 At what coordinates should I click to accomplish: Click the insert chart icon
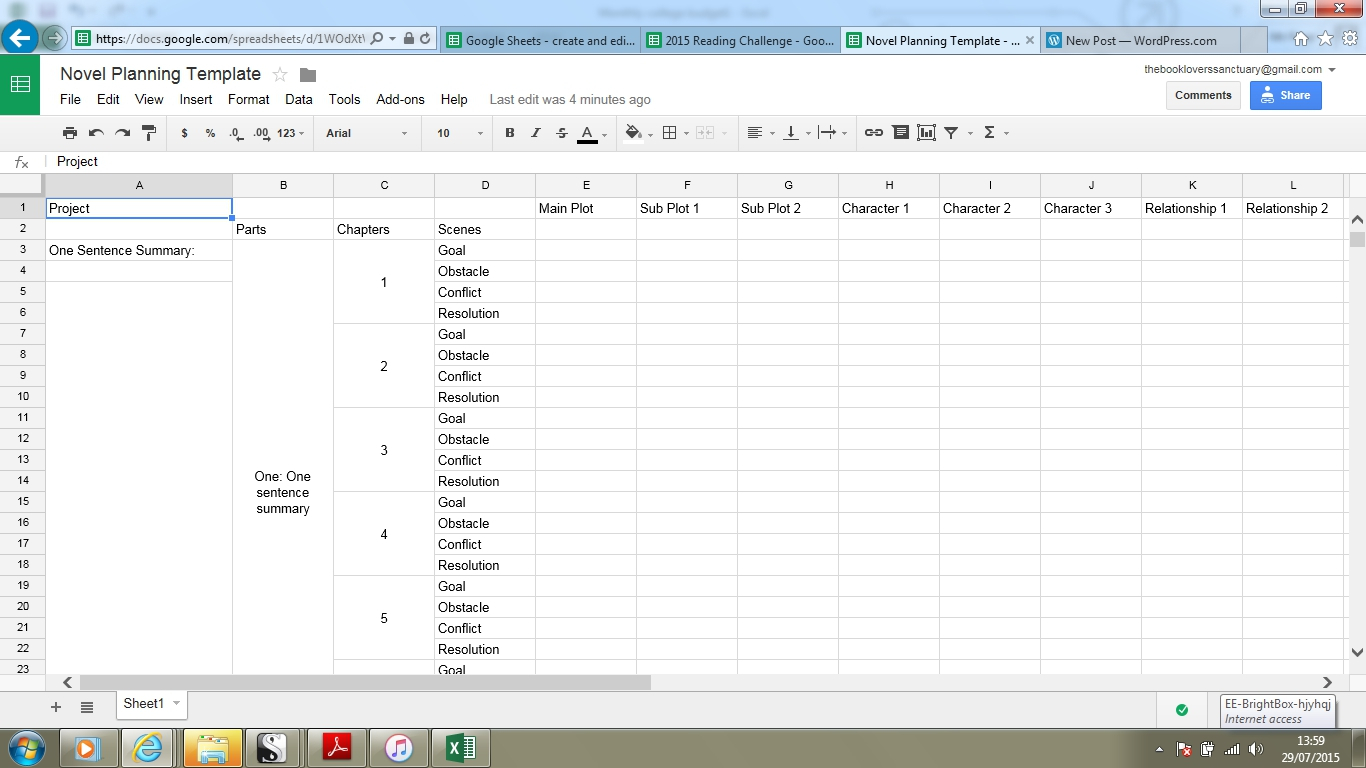[x=926, y=133]
